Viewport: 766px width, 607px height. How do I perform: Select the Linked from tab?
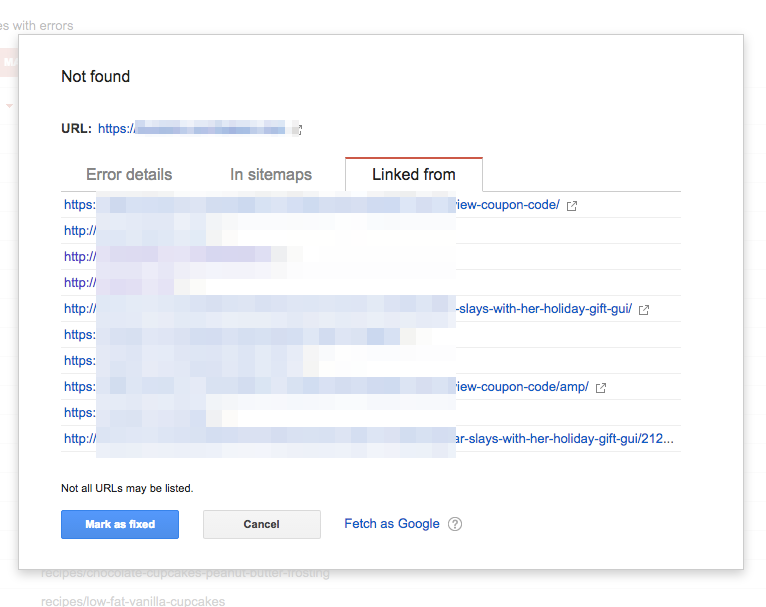413,174
